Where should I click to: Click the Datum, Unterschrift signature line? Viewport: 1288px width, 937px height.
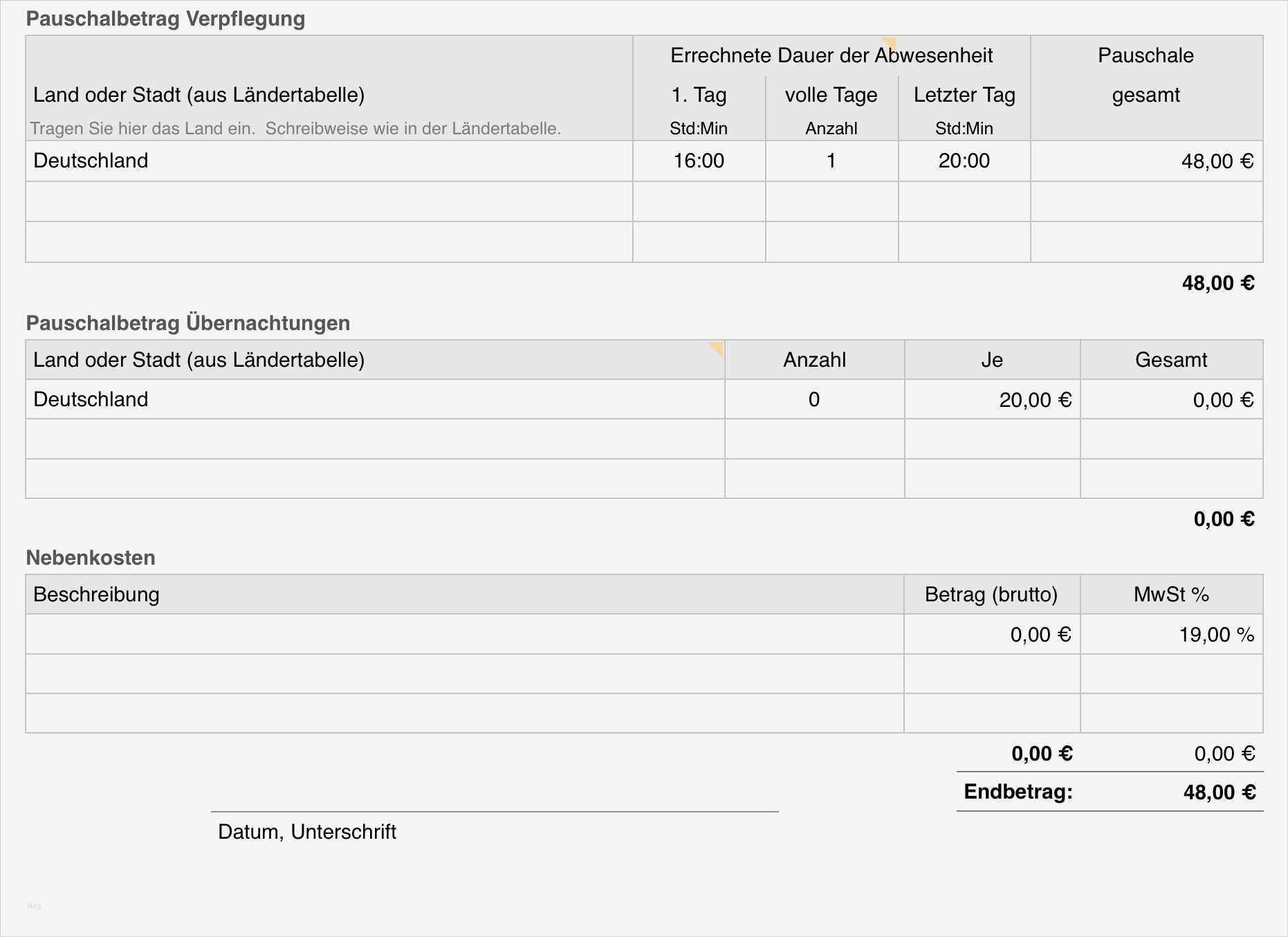pos(495,810)
